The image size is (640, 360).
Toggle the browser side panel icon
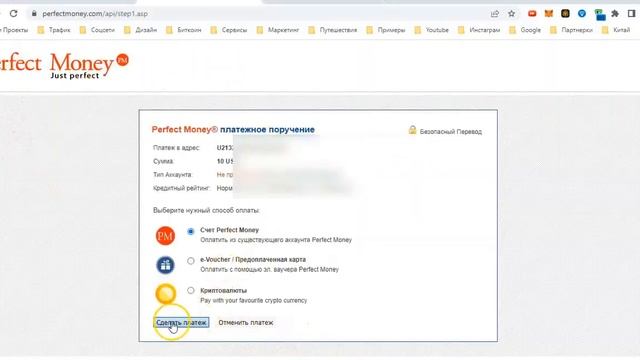tap(631, 13)
